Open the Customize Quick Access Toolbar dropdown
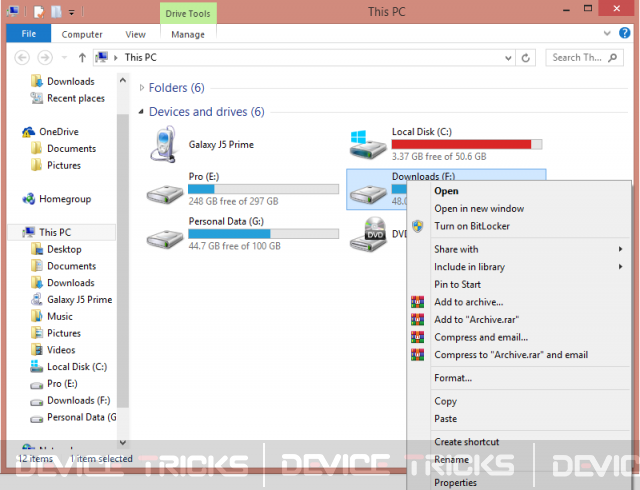The height and width of the screenshot is (490, 640). (x=71, y=13)
